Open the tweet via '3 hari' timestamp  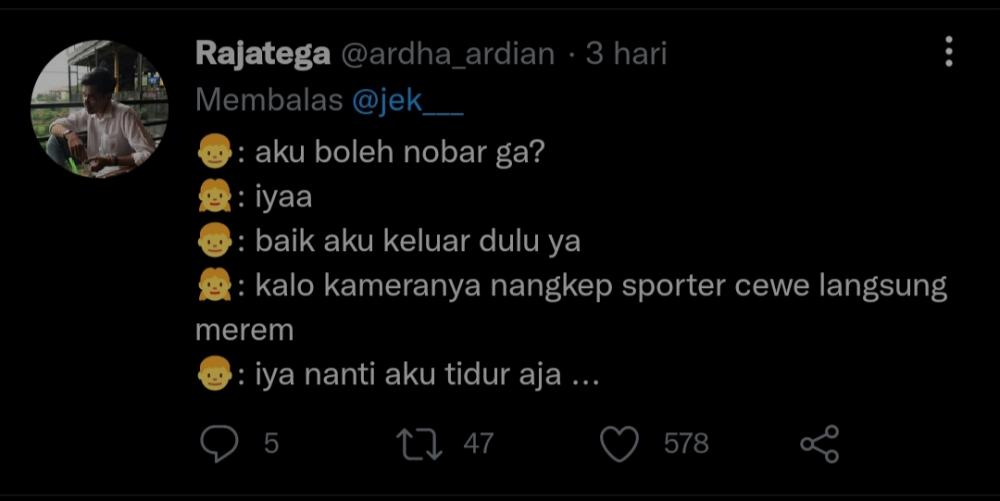pyautogui.click(x=626, y=53)
